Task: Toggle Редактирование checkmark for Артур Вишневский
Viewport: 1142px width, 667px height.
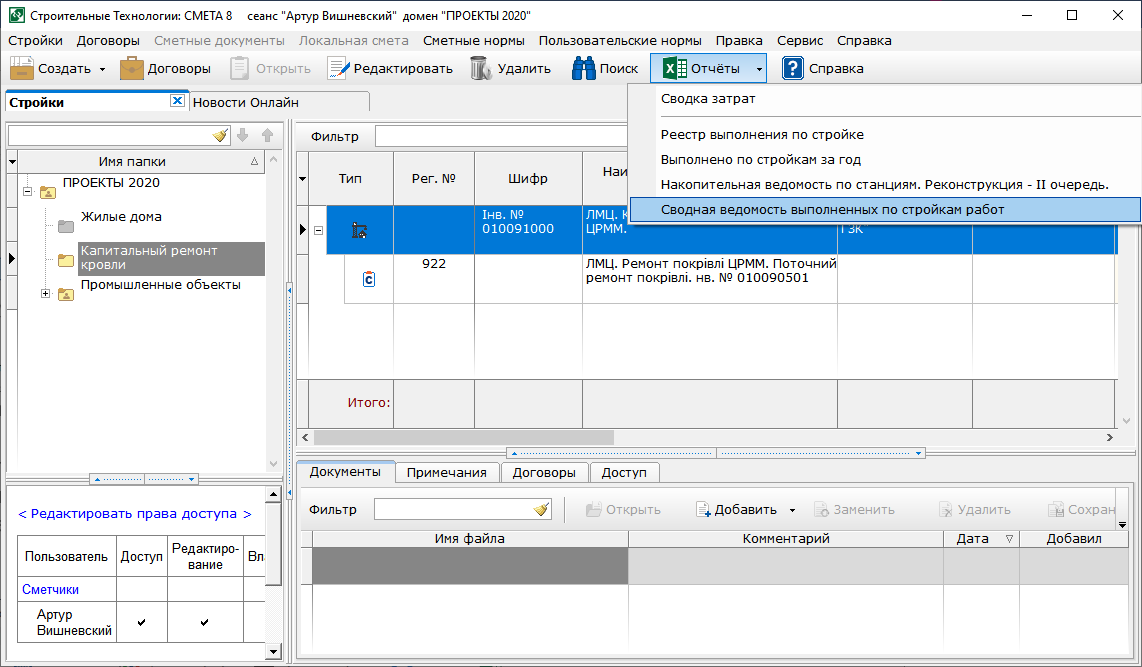Action: click(x=205, y=622)
